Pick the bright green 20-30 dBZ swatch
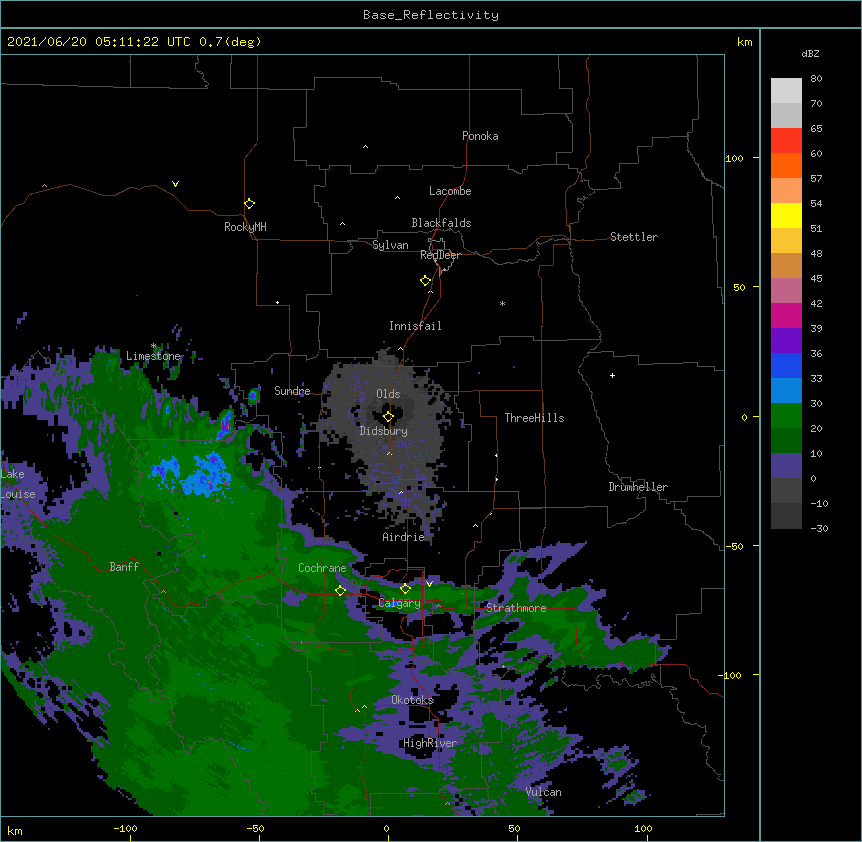Screen dimensions: 862x842 point(786,416)
